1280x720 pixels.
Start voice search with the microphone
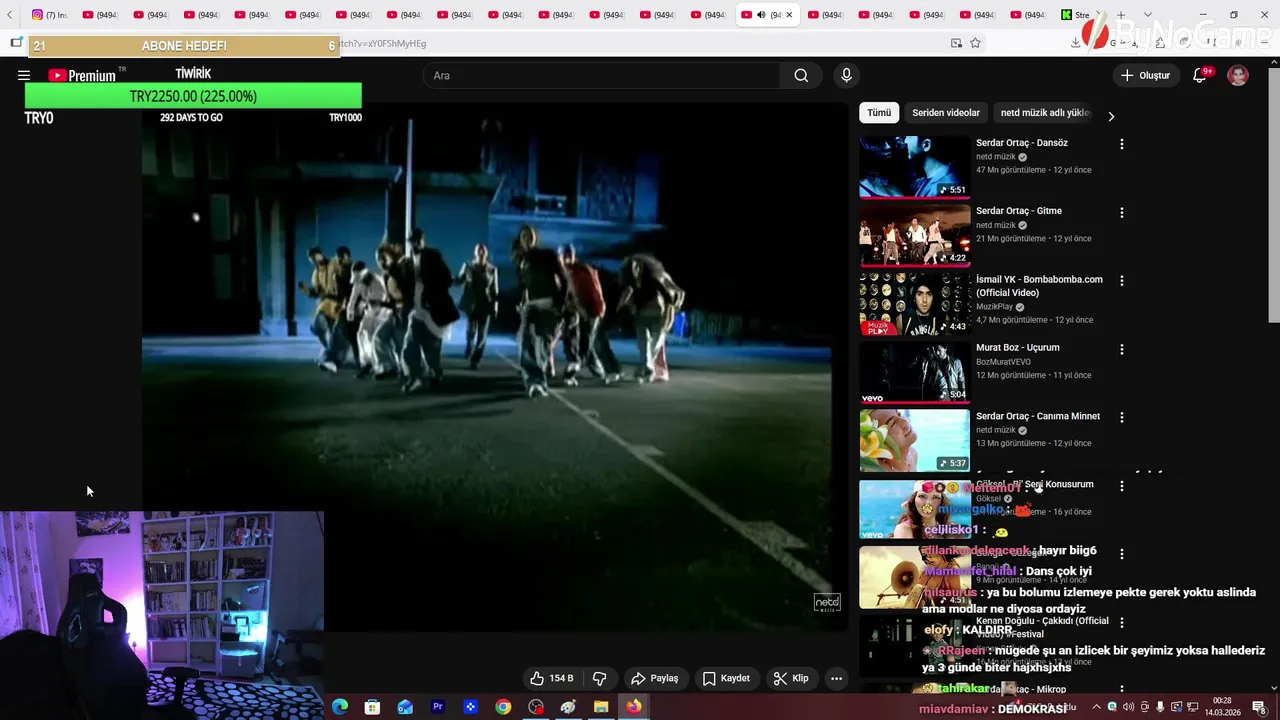pyautogui.click(x=846, y=76)
